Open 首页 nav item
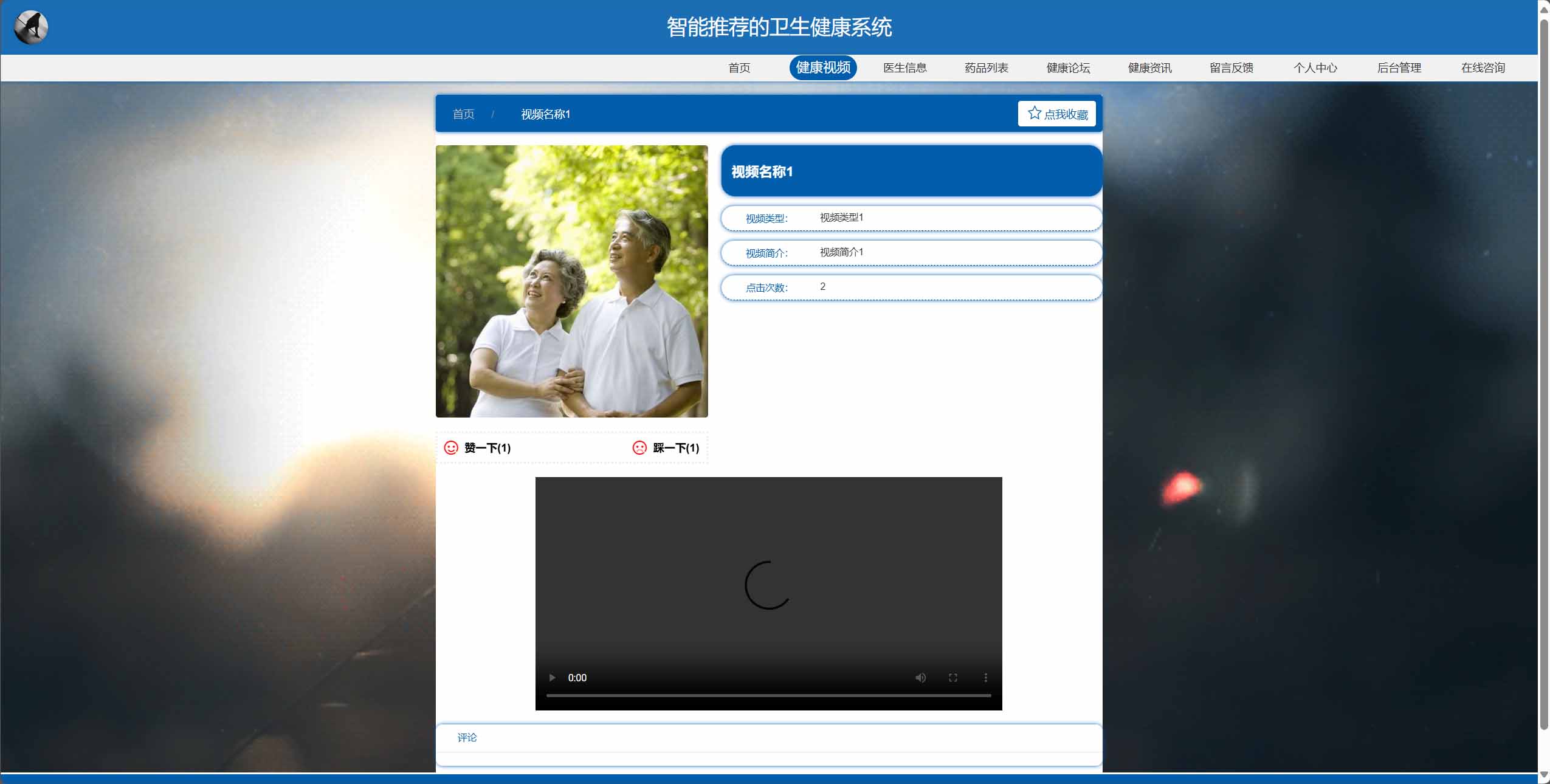This screenshot has height=784, width=1550. [x=739, y=68]
